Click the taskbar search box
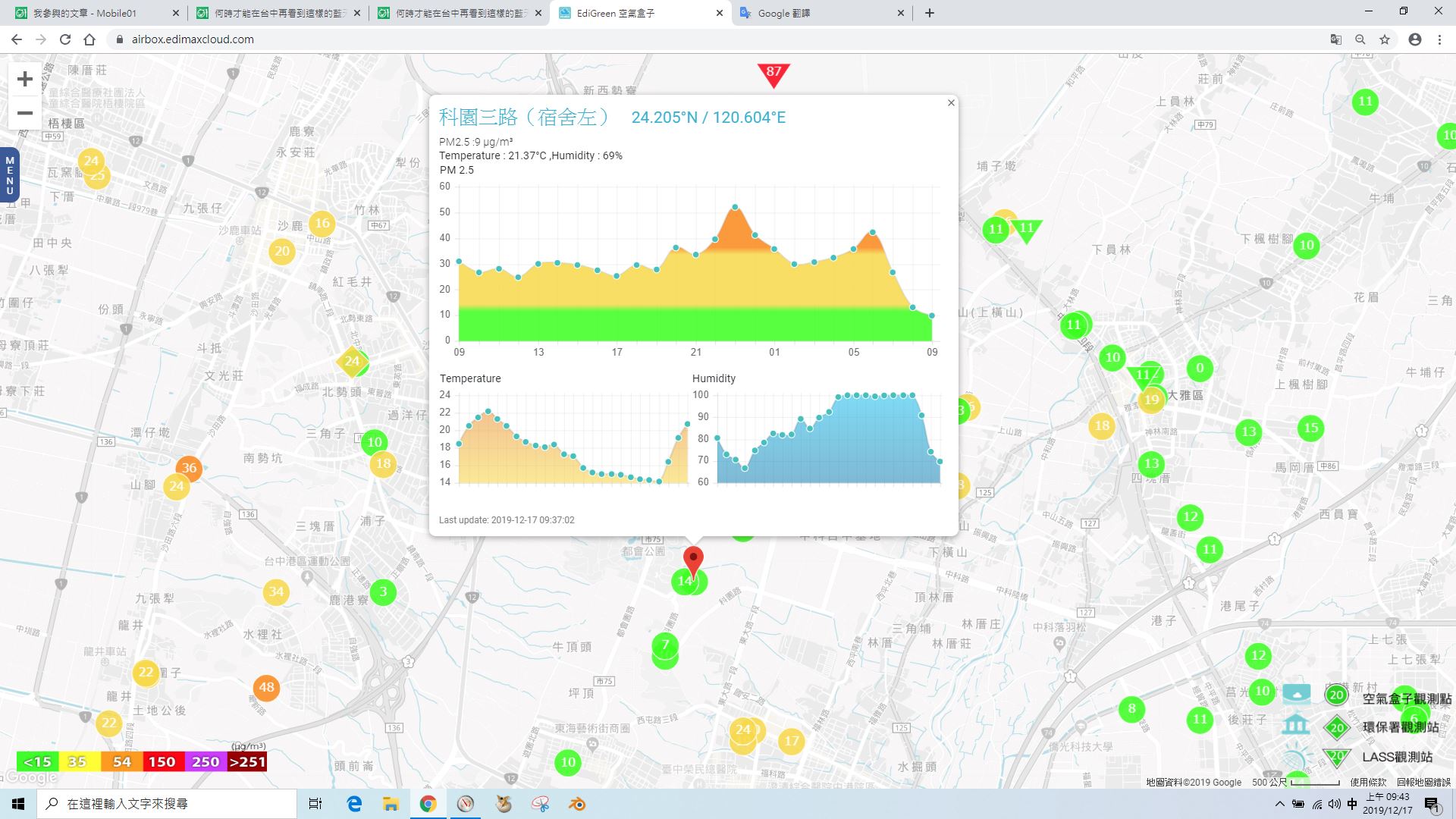 click(x=167, y=804)
